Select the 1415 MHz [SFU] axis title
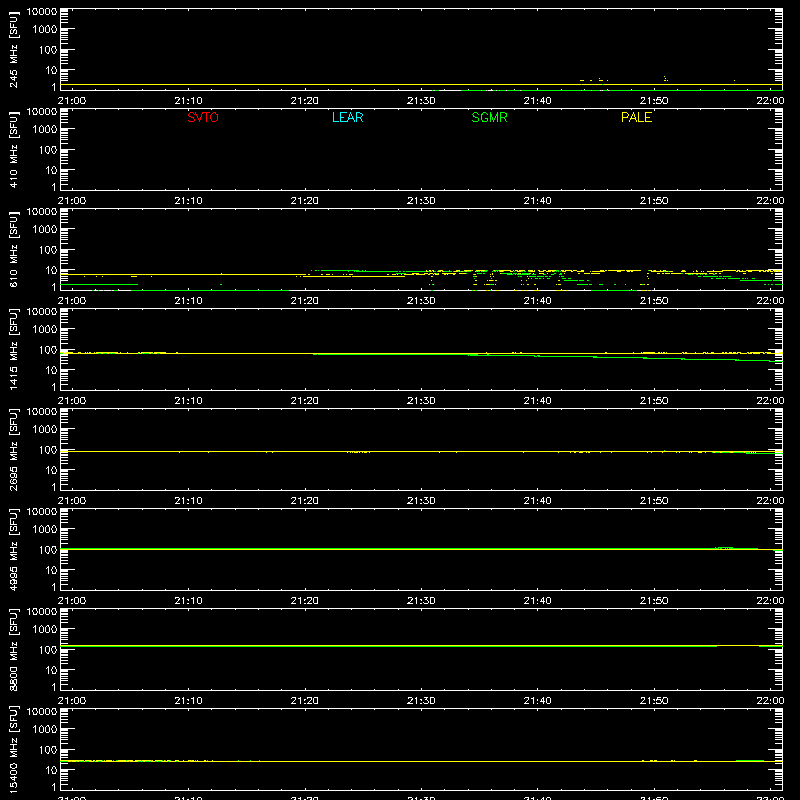Image resolution: width=800 pixels, height=800 pixels. 13,349
